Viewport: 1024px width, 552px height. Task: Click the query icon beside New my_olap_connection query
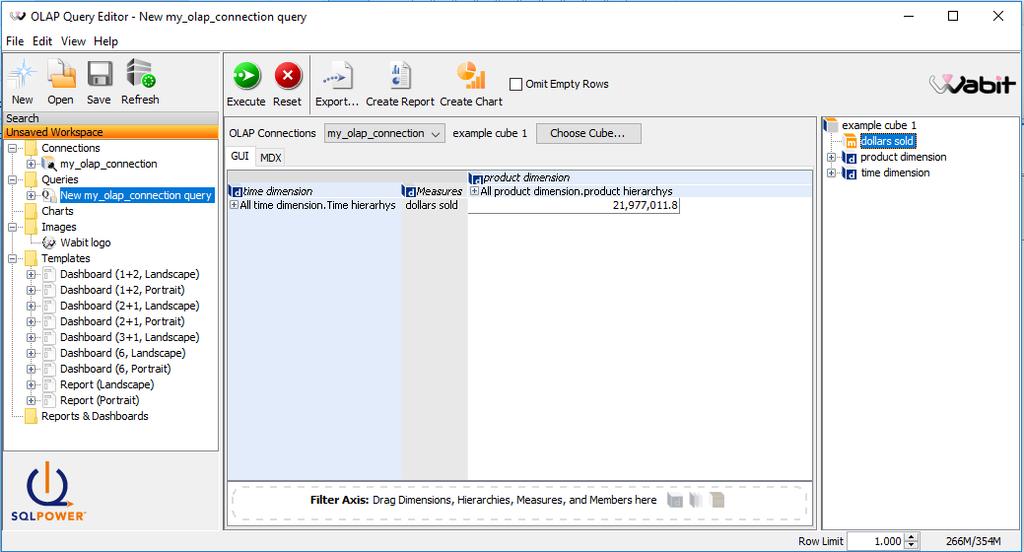(49, 195)
